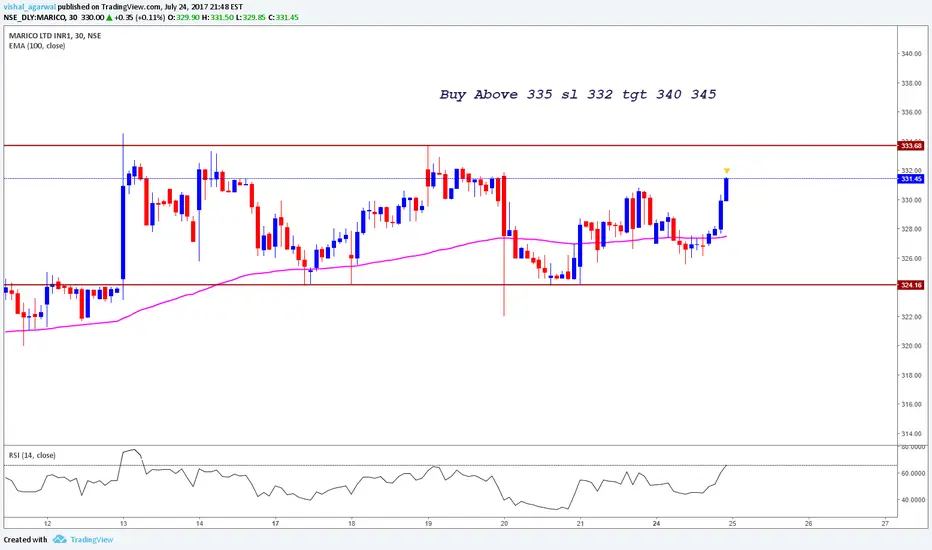Click date label 26 on time axis
Screen dimensions: 932x550
808,524
